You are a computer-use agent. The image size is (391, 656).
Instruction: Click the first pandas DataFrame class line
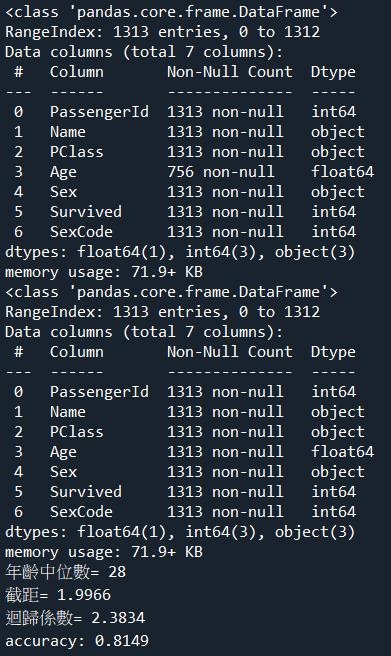(171, 12)
